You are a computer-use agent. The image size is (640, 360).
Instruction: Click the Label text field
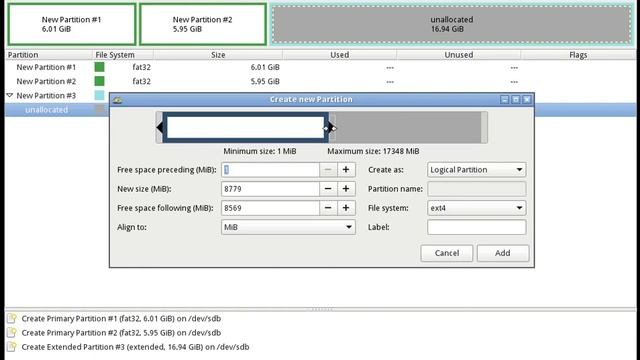tap(476, 227)
